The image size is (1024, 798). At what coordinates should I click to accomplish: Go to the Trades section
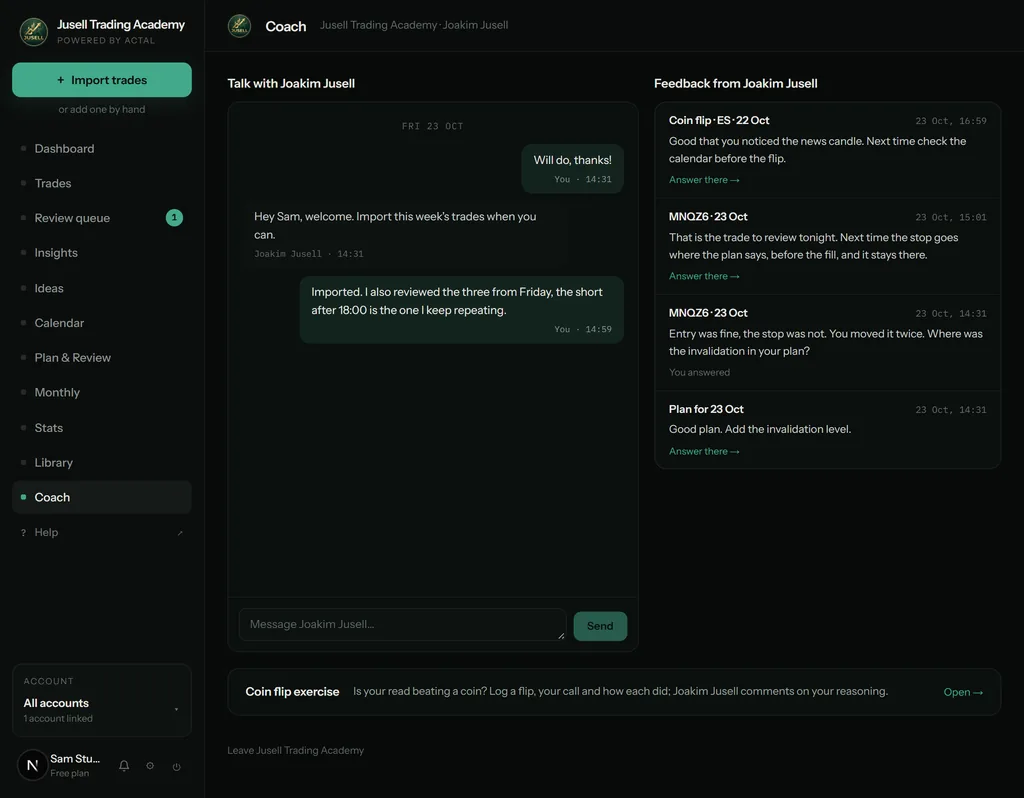pos(102,184)
